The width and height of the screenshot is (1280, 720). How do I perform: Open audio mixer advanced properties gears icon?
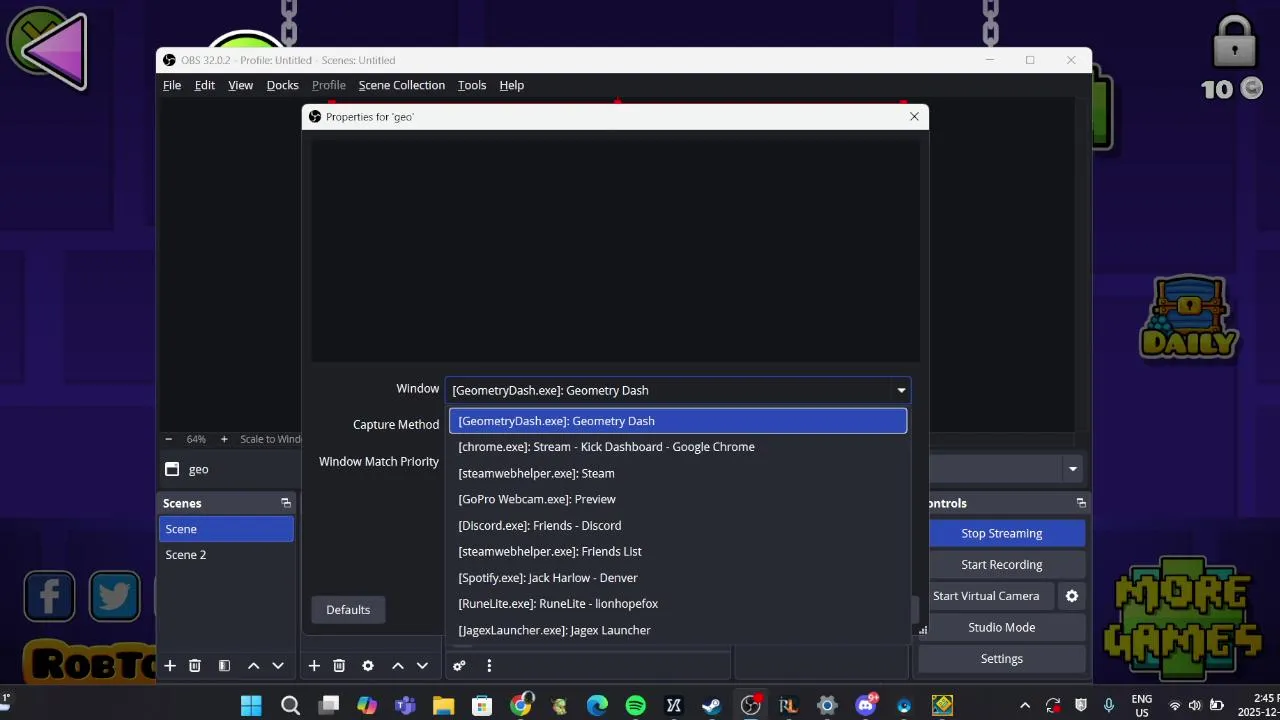click(460, 666)
